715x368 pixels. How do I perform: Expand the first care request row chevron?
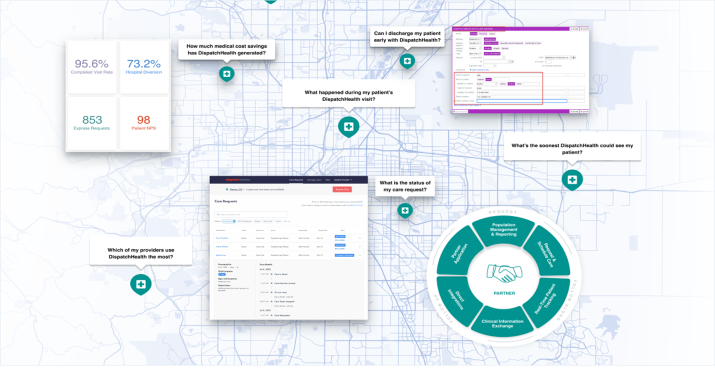click(x=360, y=238)
